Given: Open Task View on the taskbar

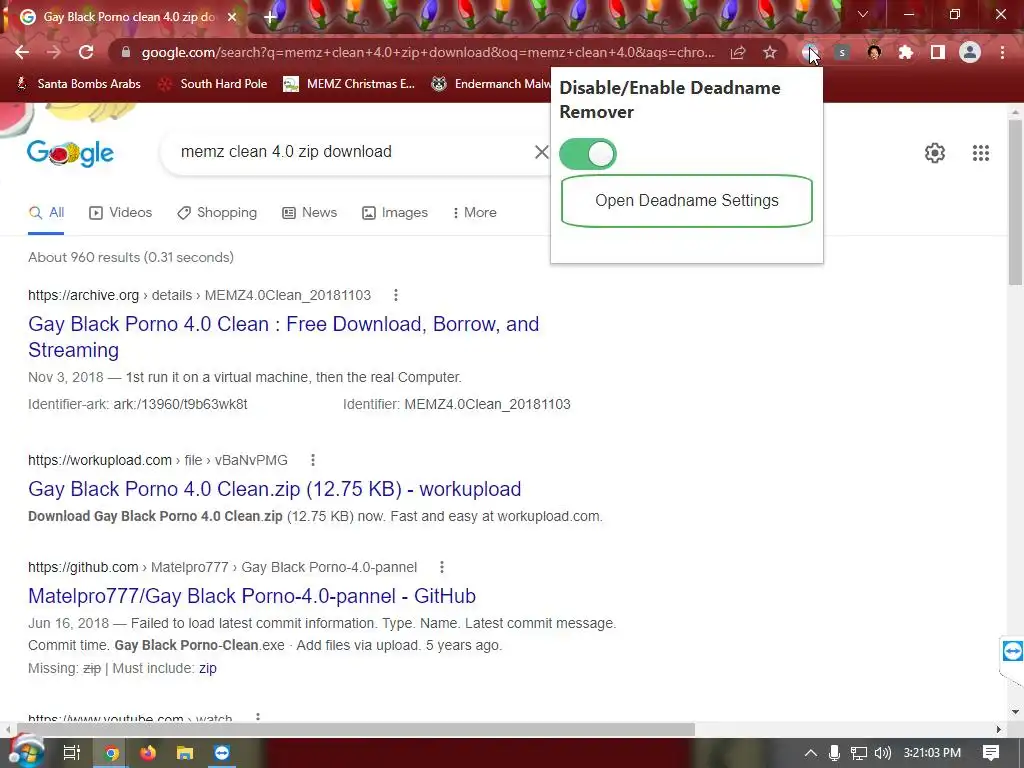Looking at the screenshot, I should pyautogui.click(x=71, y=753).
